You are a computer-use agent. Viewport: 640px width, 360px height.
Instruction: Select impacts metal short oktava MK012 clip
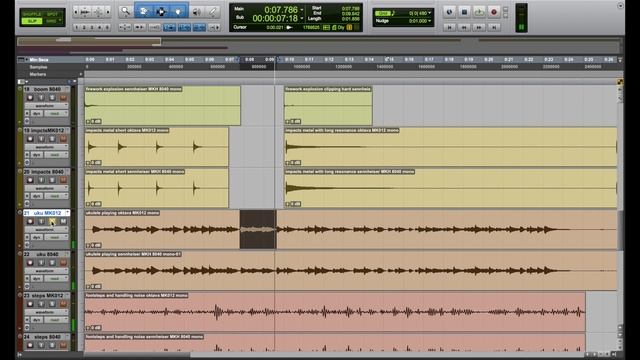coord(156,147)
